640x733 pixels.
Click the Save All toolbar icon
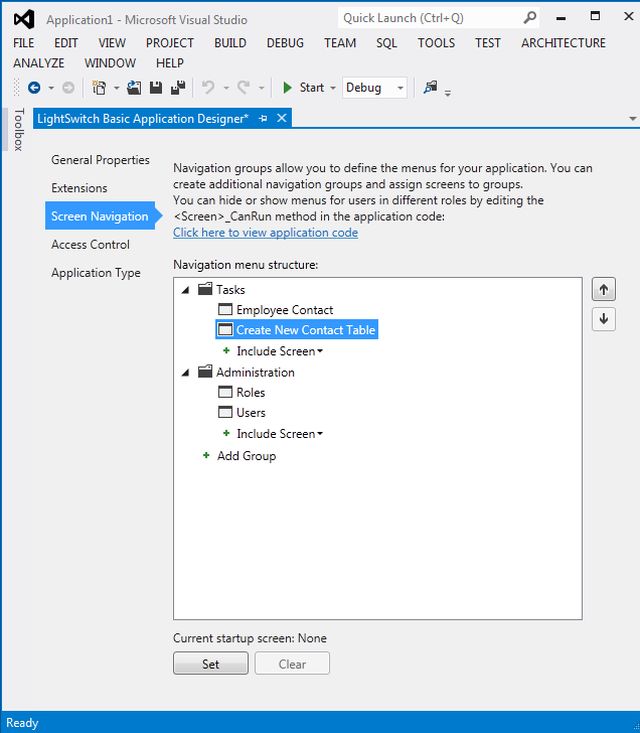[178, 87]
